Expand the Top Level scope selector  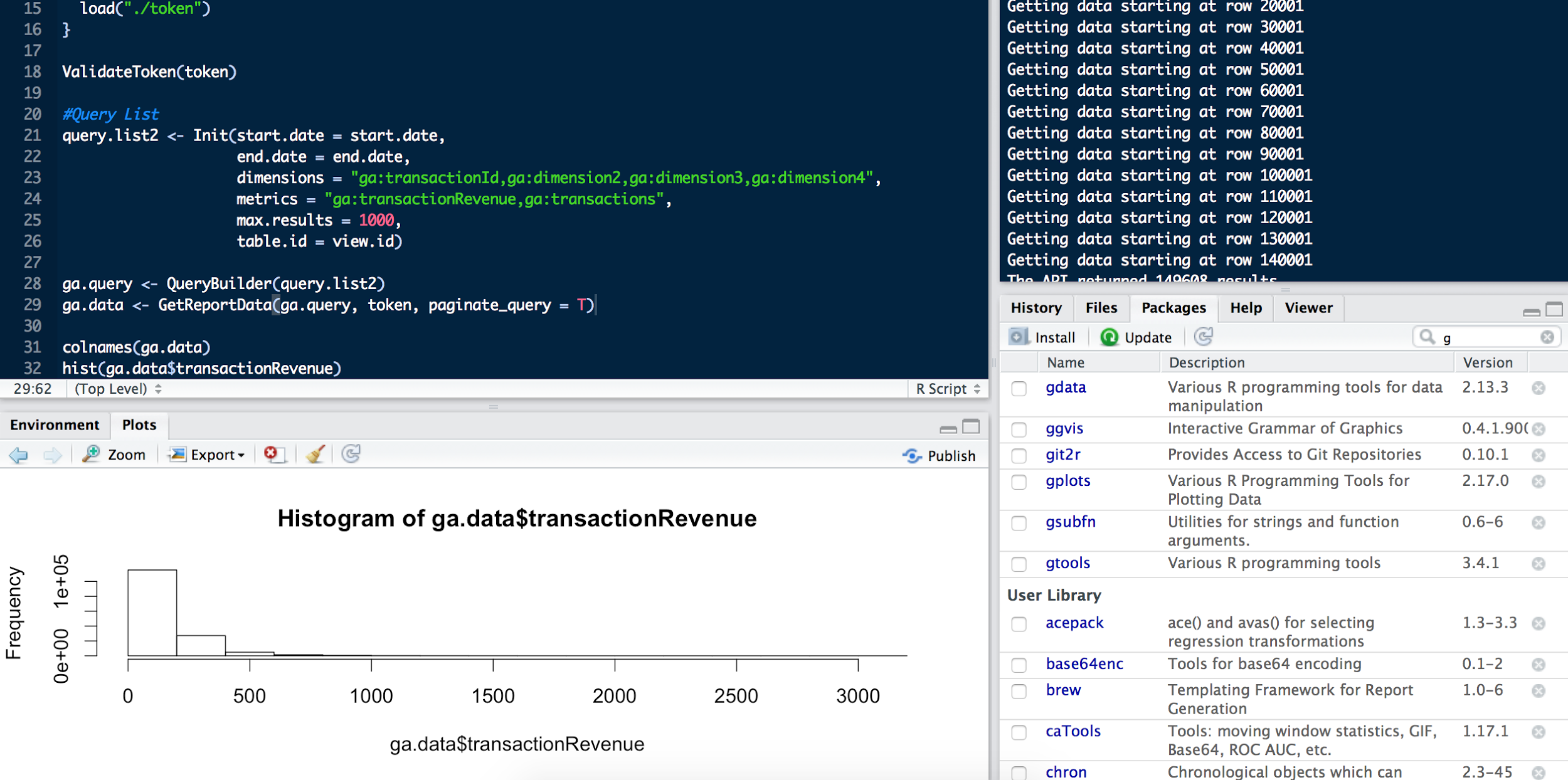[117, 389]
